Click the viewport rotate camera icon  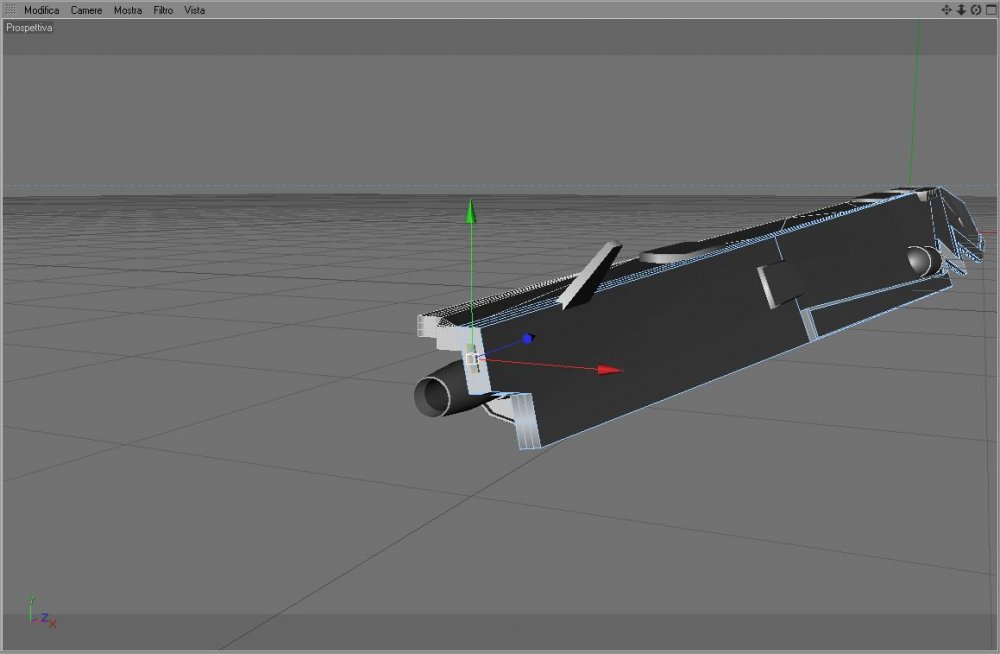(976, 10)
